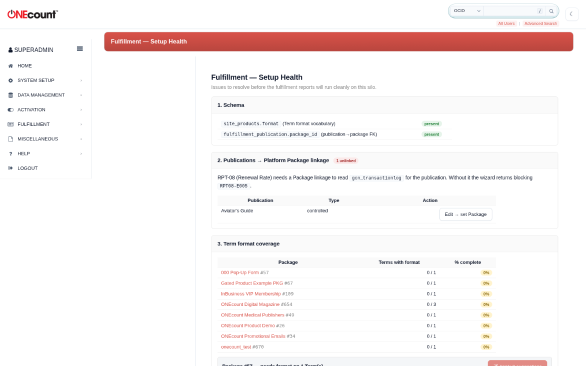Open FULFILLMENT menu item
Viewport: 586px width, 366px height.
point(34,124)
